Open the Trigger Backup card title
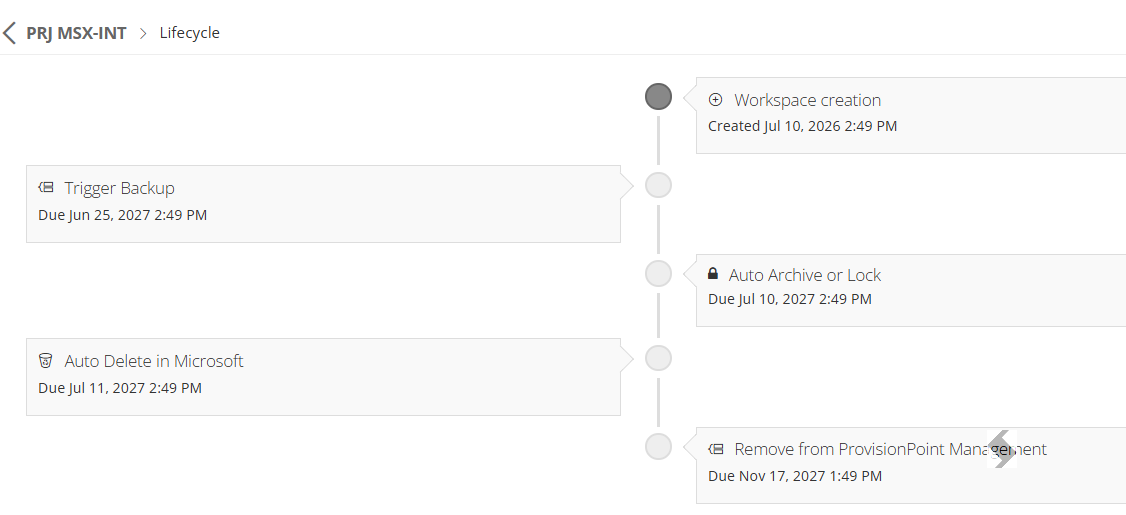1126x515 pixels. click(x=119, y=188)
